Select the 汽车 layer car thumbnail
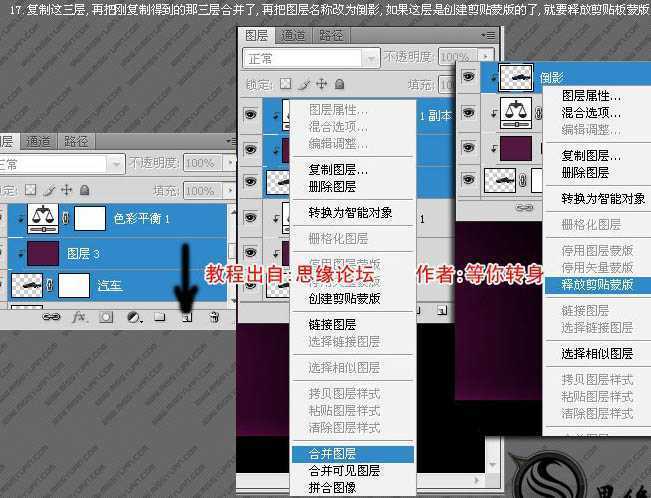Screen dimensions: 651x498 pyautogui.click(x=27, y=285)
